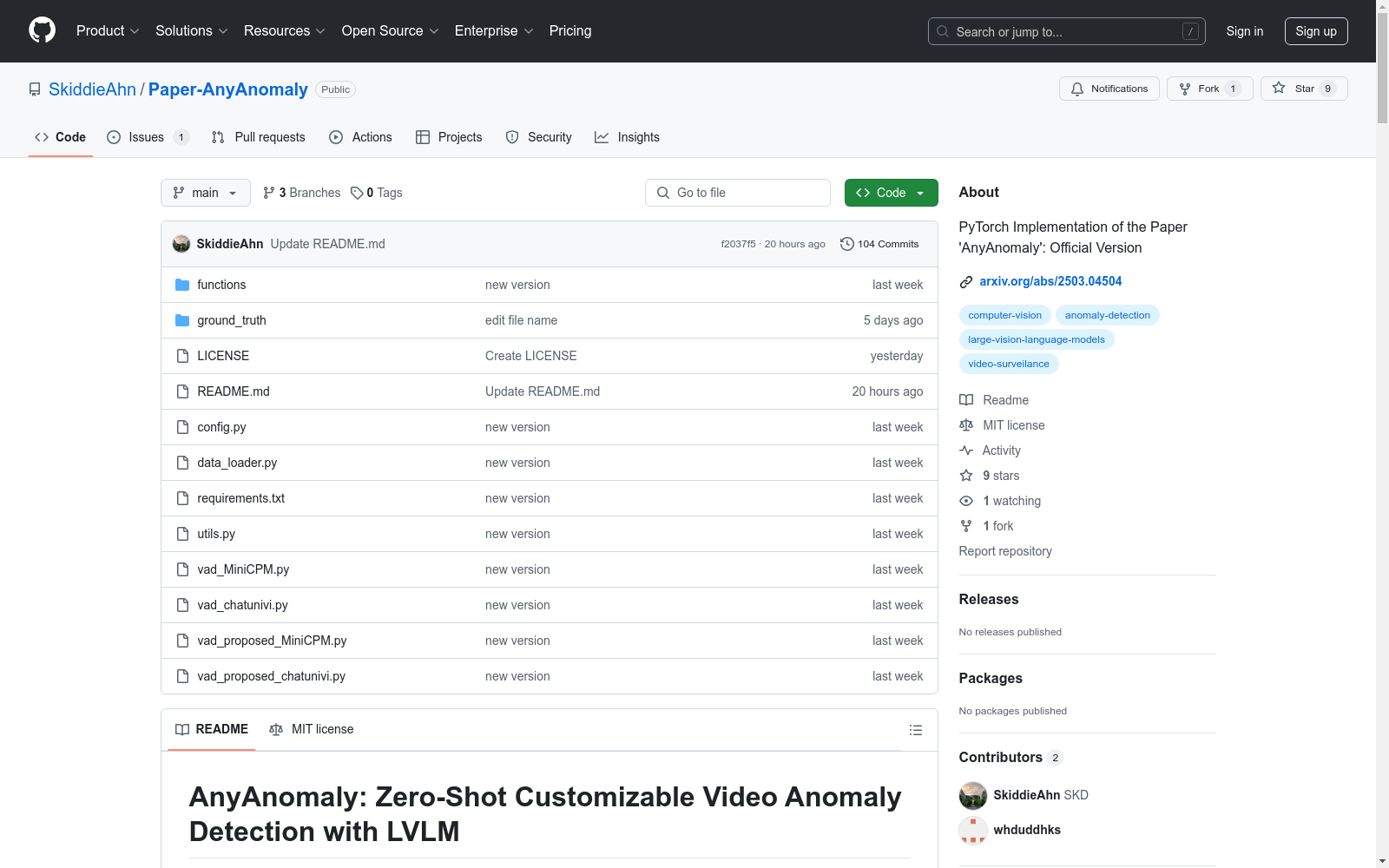
Task: Click the Sign in link
Action: pyautogui.click(x=1245, y=31)
